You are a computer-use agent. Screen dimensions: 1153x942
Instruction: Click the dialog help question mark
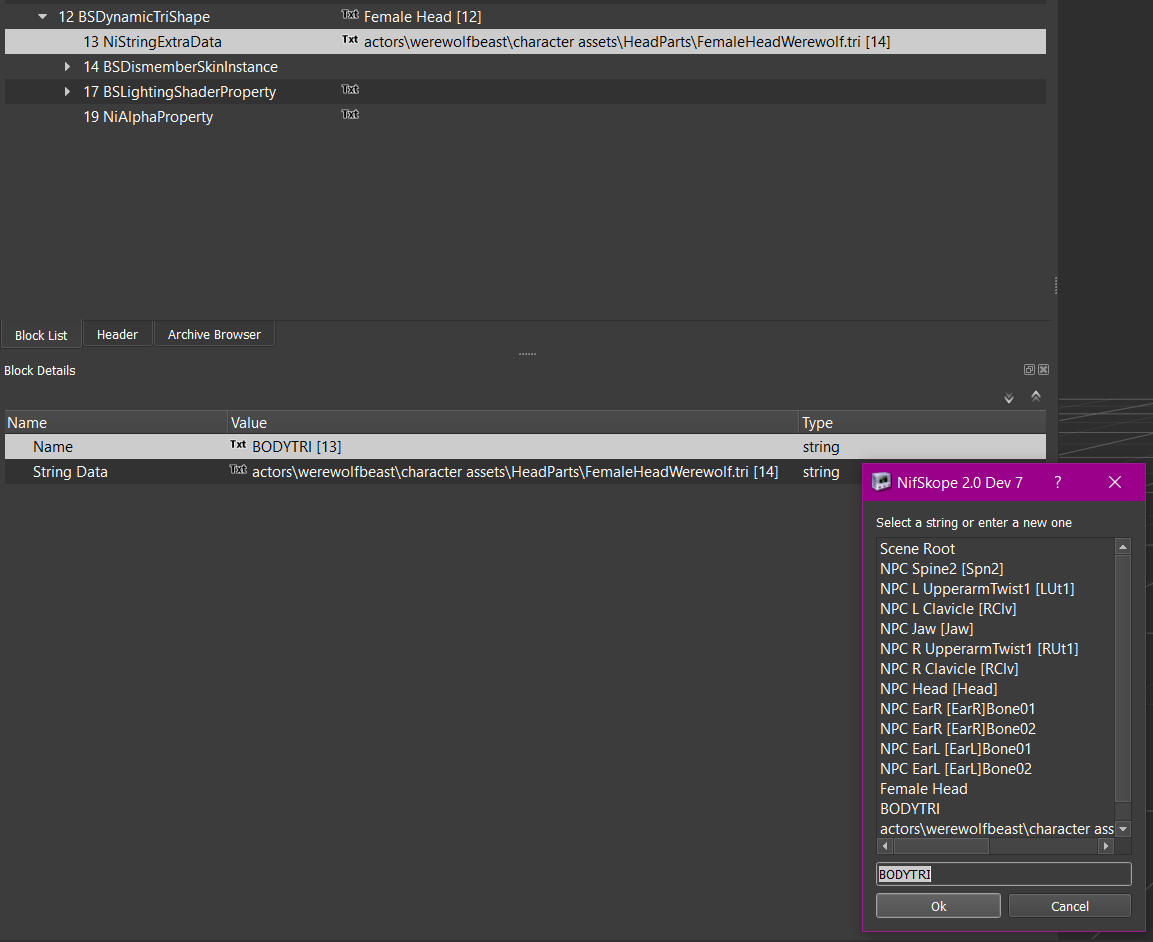(x=1057, y=482)
